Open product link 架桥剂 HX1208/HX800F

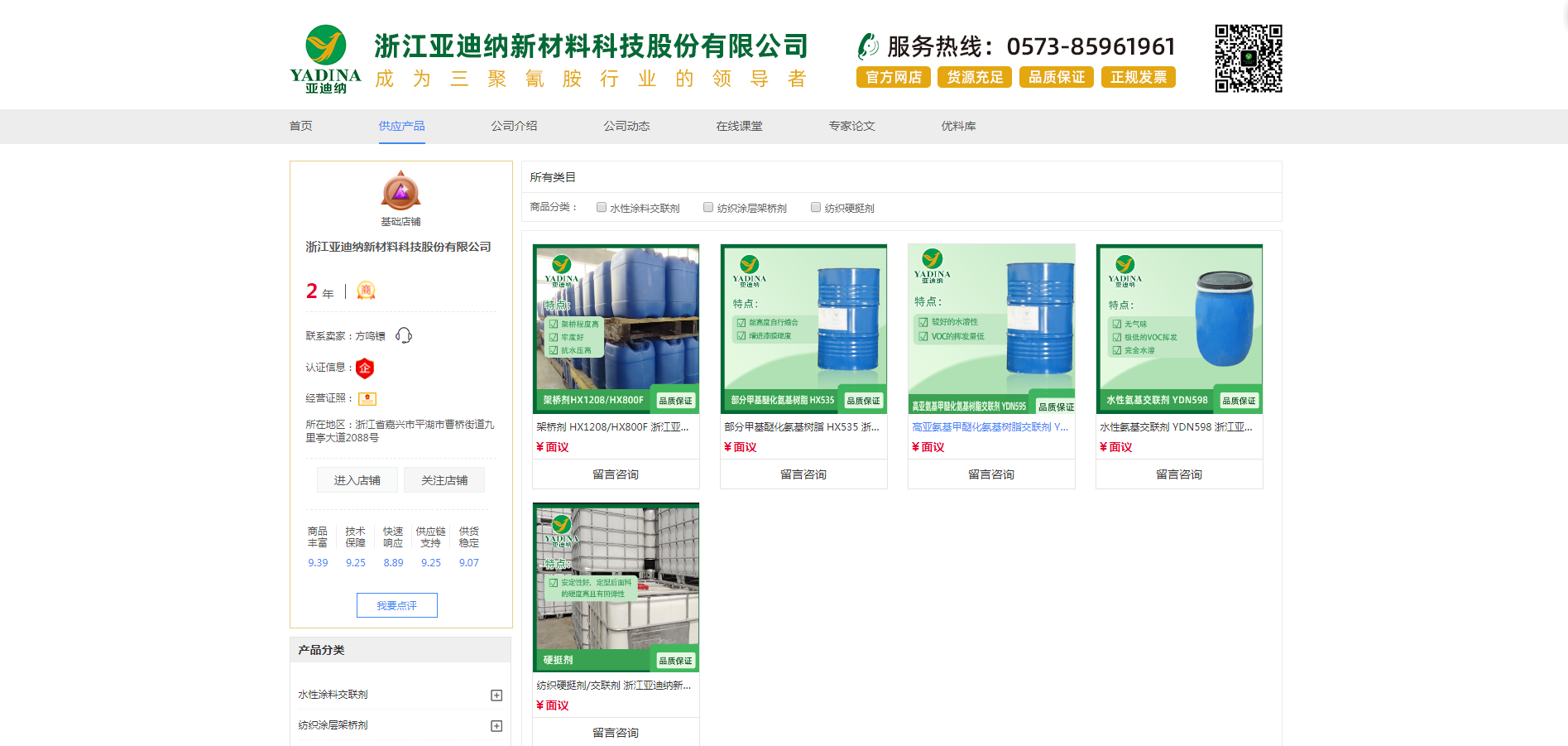point(613,427)
